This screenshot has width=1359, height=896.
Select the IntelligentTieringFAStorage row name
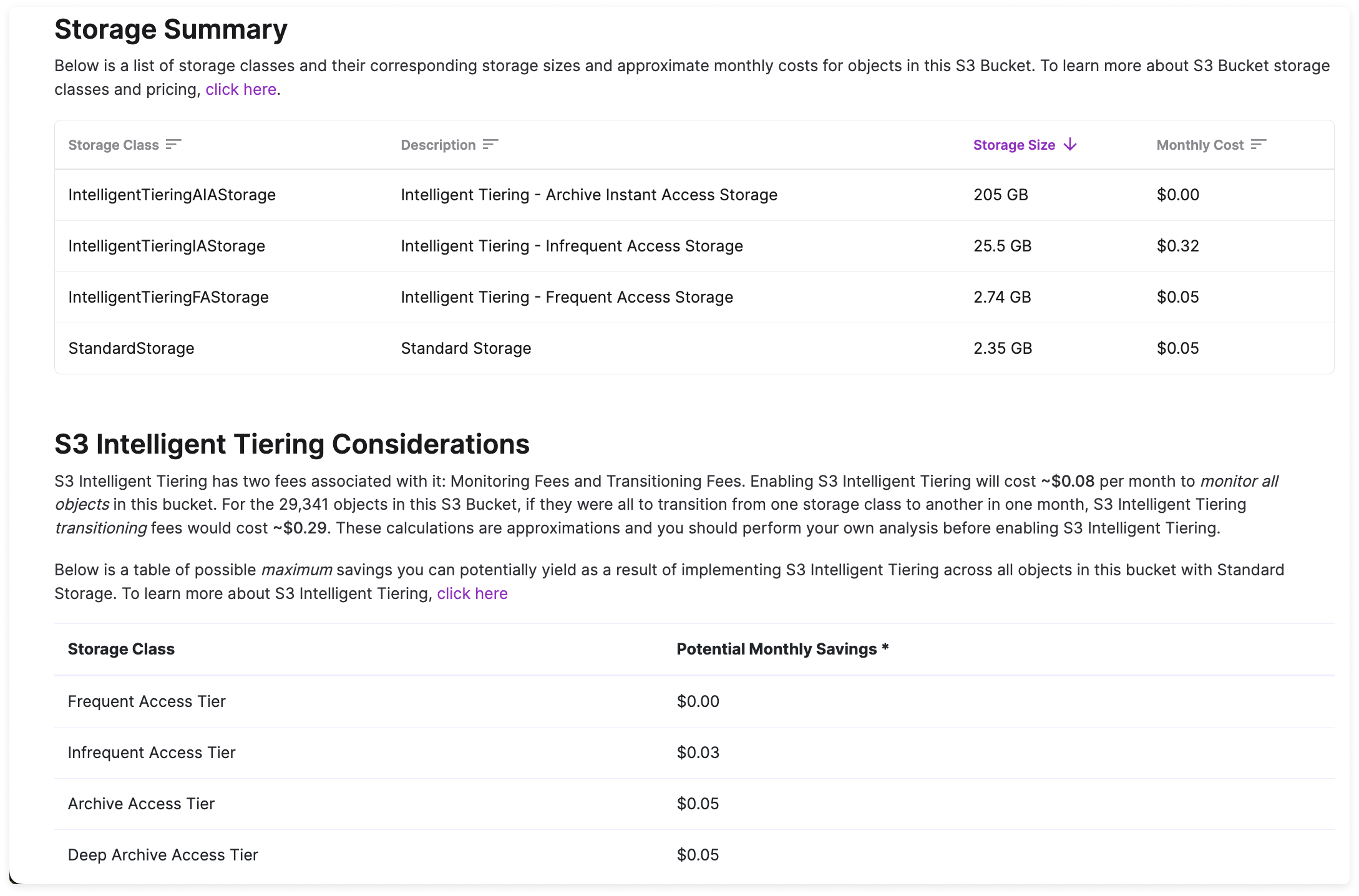[168, 297]
